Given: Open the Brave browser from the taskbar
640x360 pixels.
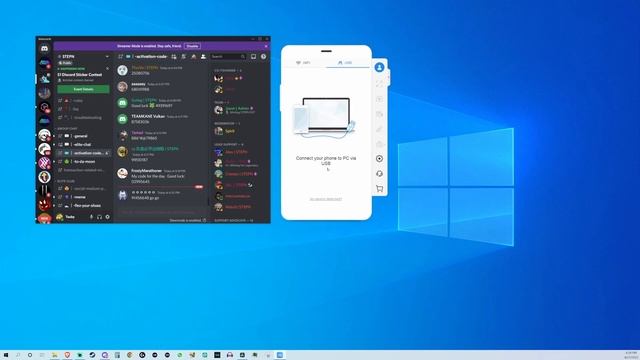Looking at the screenshot, I should 67,355.
